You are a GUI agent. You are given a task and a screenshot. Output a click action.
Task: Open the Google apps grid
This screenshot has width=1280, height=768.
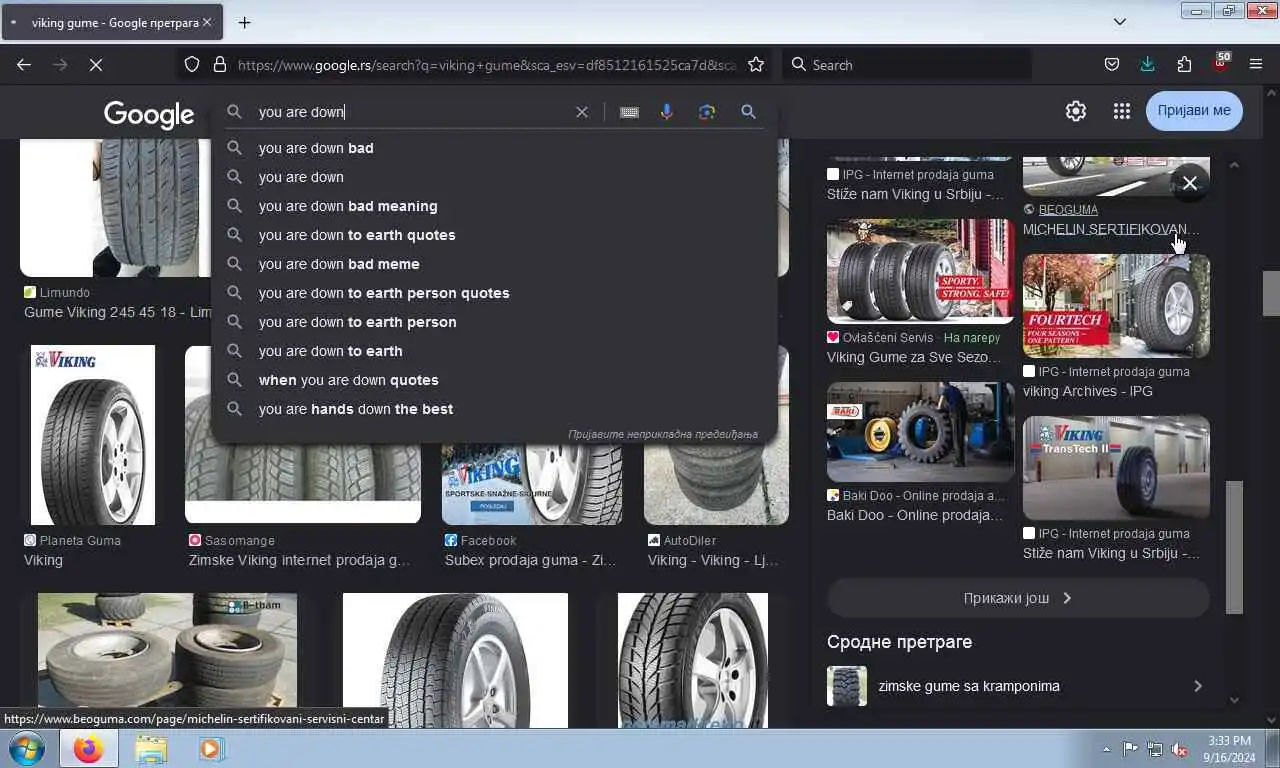(1122, 111)
